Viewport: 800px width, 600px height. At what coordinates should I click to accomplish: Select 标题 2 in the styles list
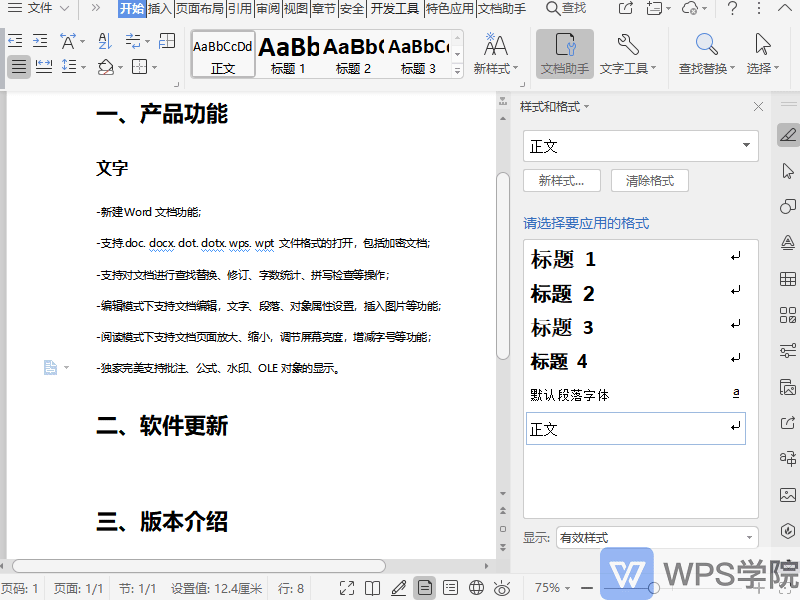[x=561, y=294]
